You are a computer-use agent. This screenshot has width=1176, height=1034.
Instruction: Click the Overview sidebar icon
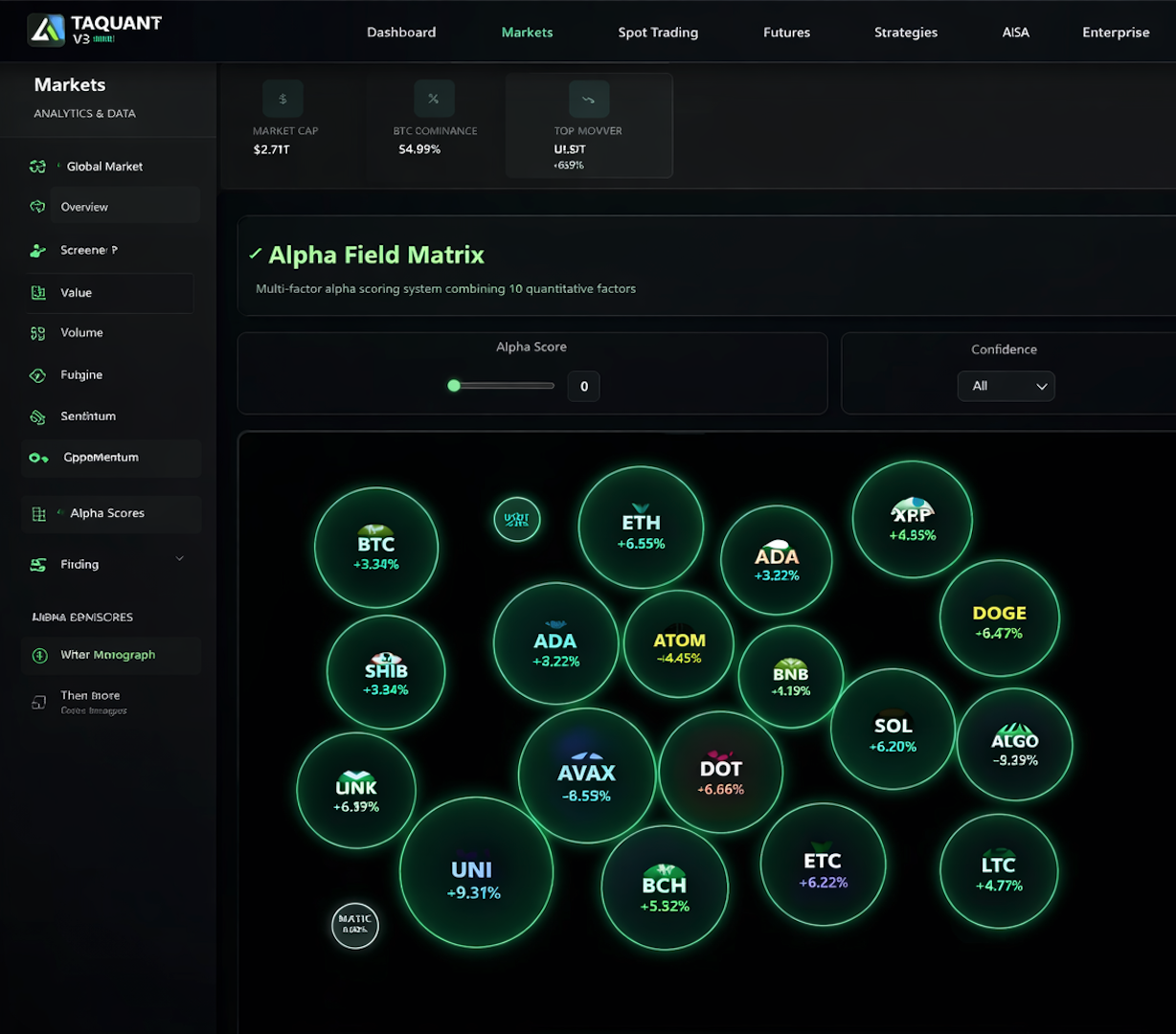(x=37, y=207)
